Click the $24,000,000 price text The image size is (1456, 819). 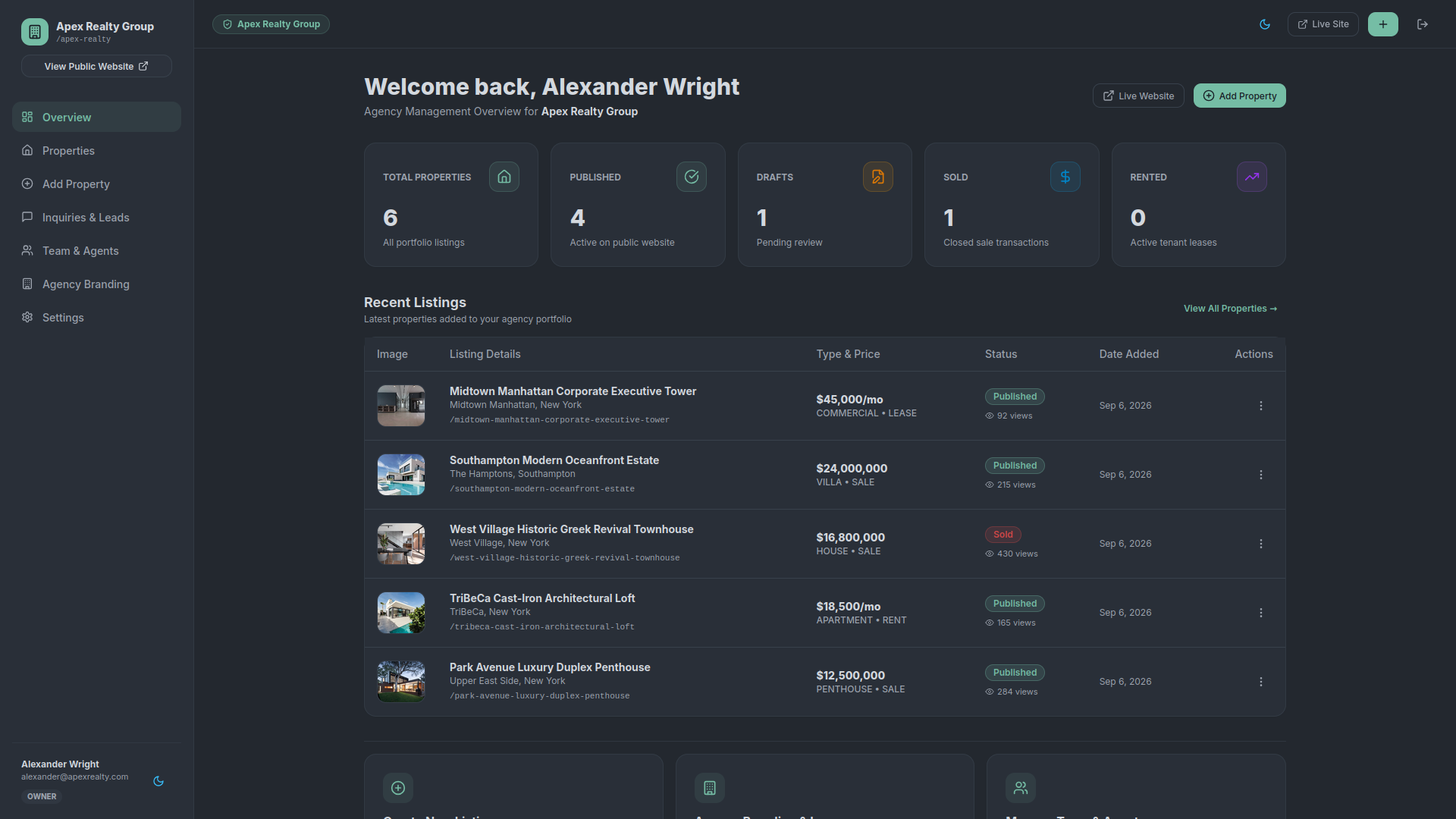(852, 469)
